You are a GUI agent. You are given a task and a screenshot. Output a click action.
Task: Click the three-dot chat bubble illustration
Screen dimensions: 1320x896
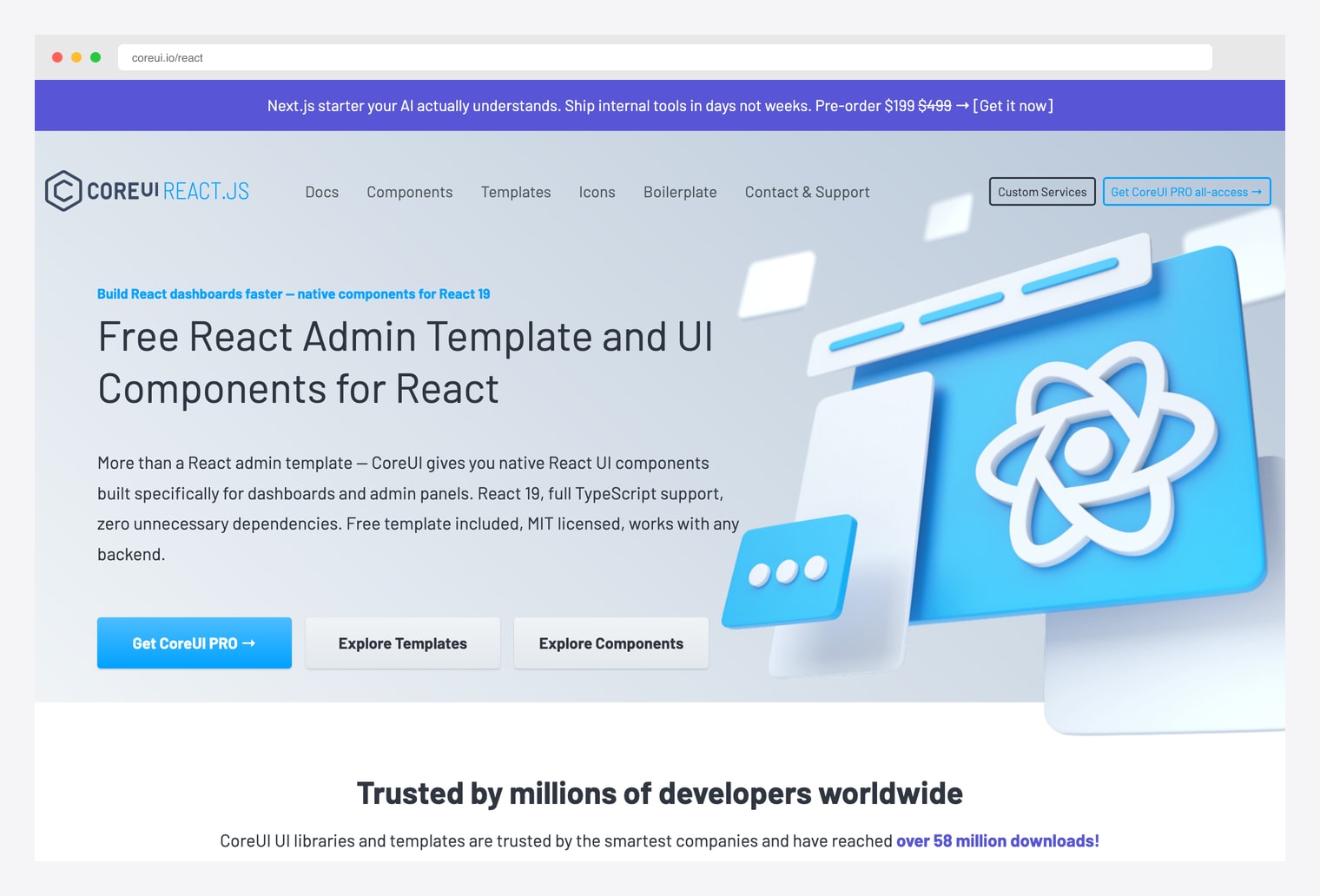(789, 571)
